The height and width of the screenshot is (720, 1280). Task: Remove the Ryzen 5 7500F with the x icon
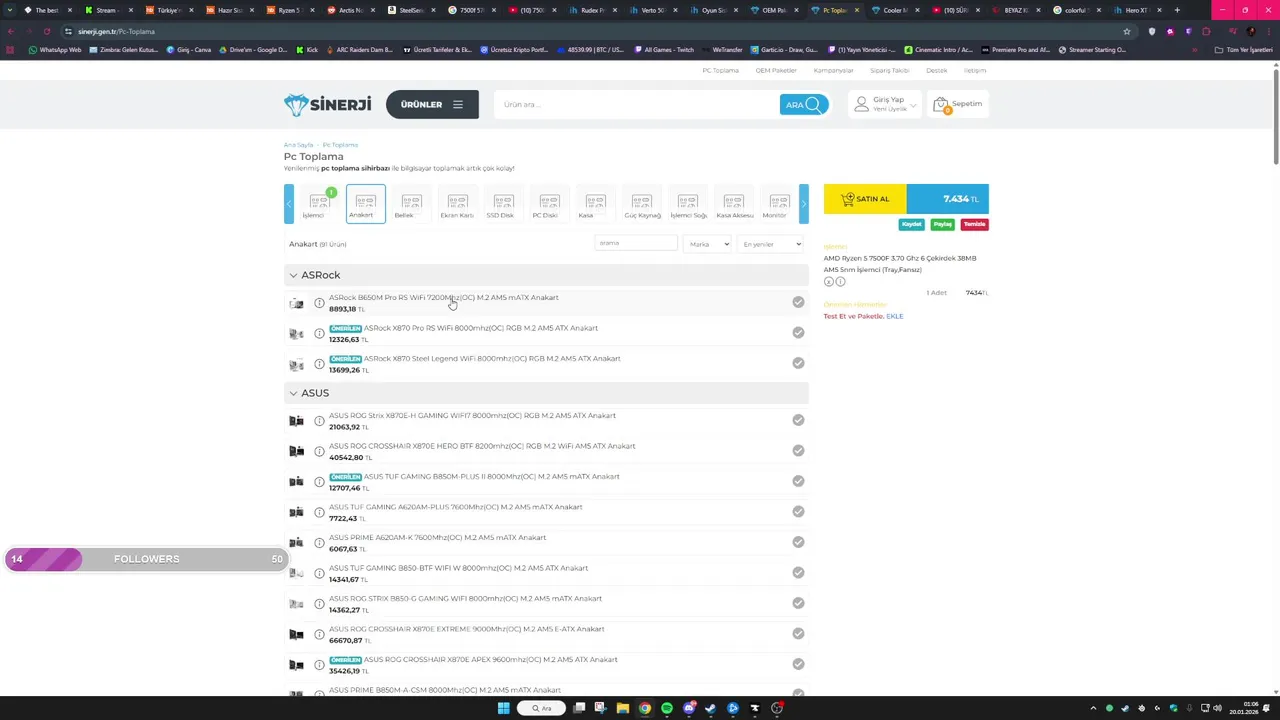click(828, 282)
